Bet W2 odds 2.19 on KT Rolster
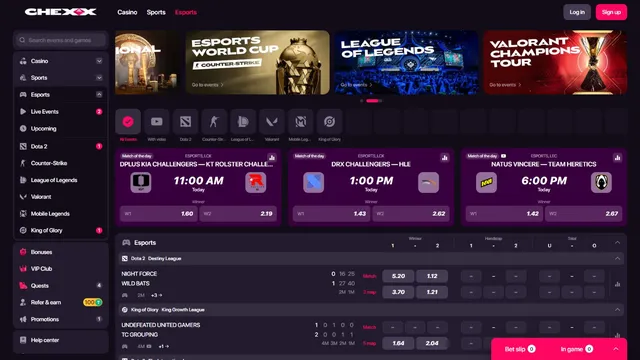 tap(238, 213)
